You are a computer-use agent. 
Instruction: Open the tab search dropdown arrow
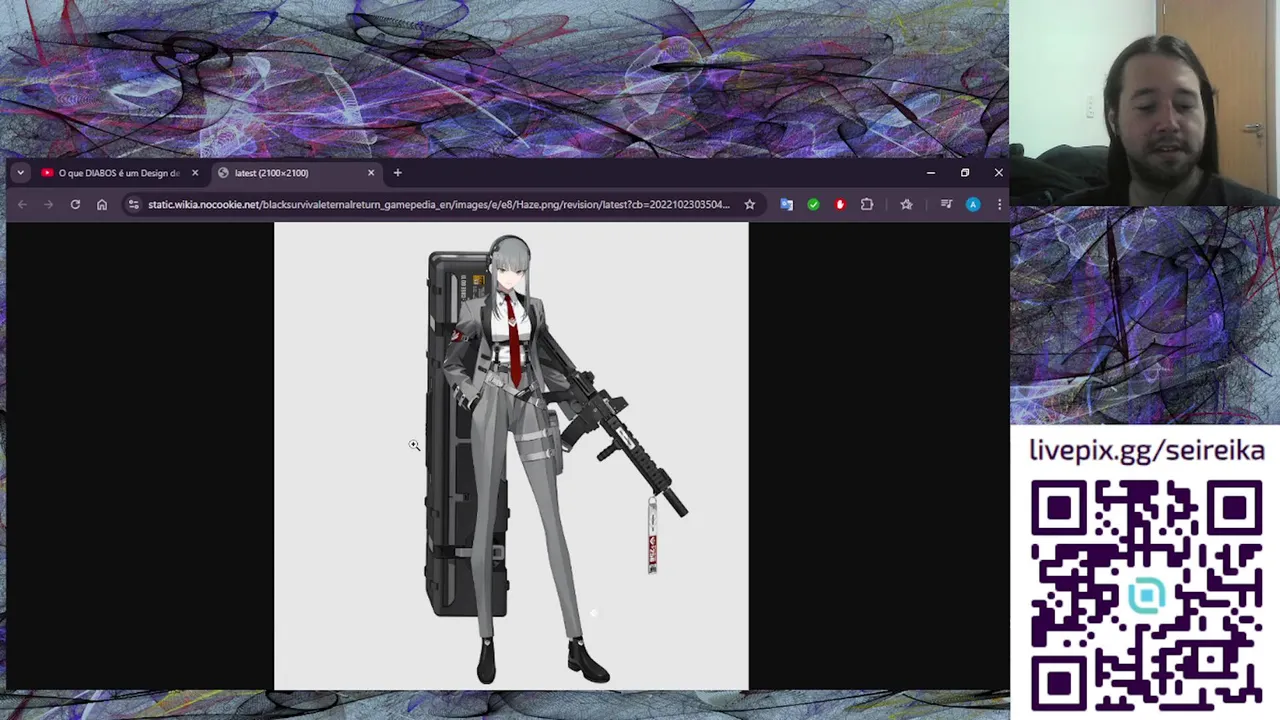20,173
